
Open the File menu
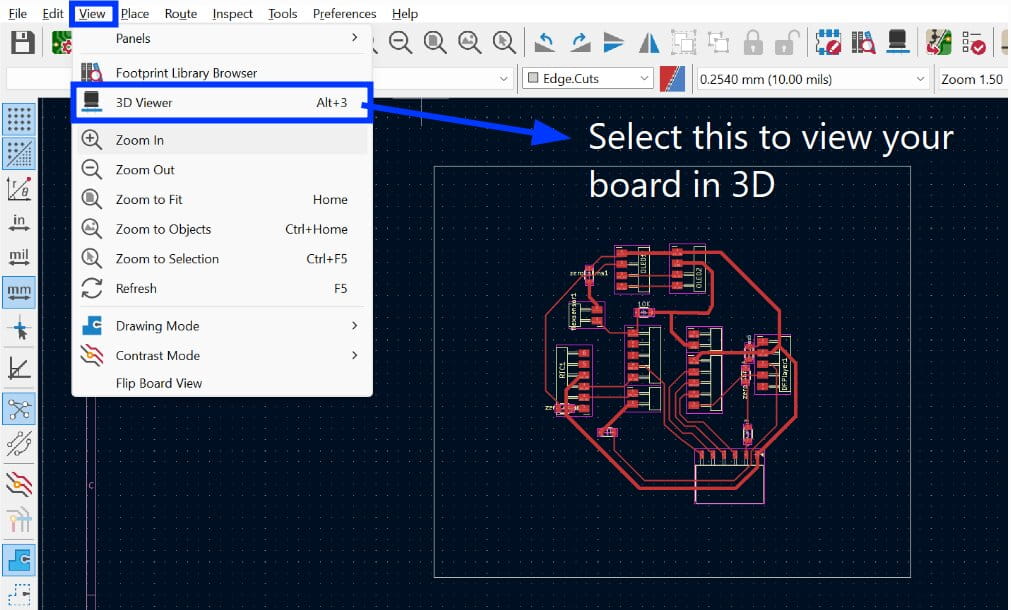coord(17,14)
